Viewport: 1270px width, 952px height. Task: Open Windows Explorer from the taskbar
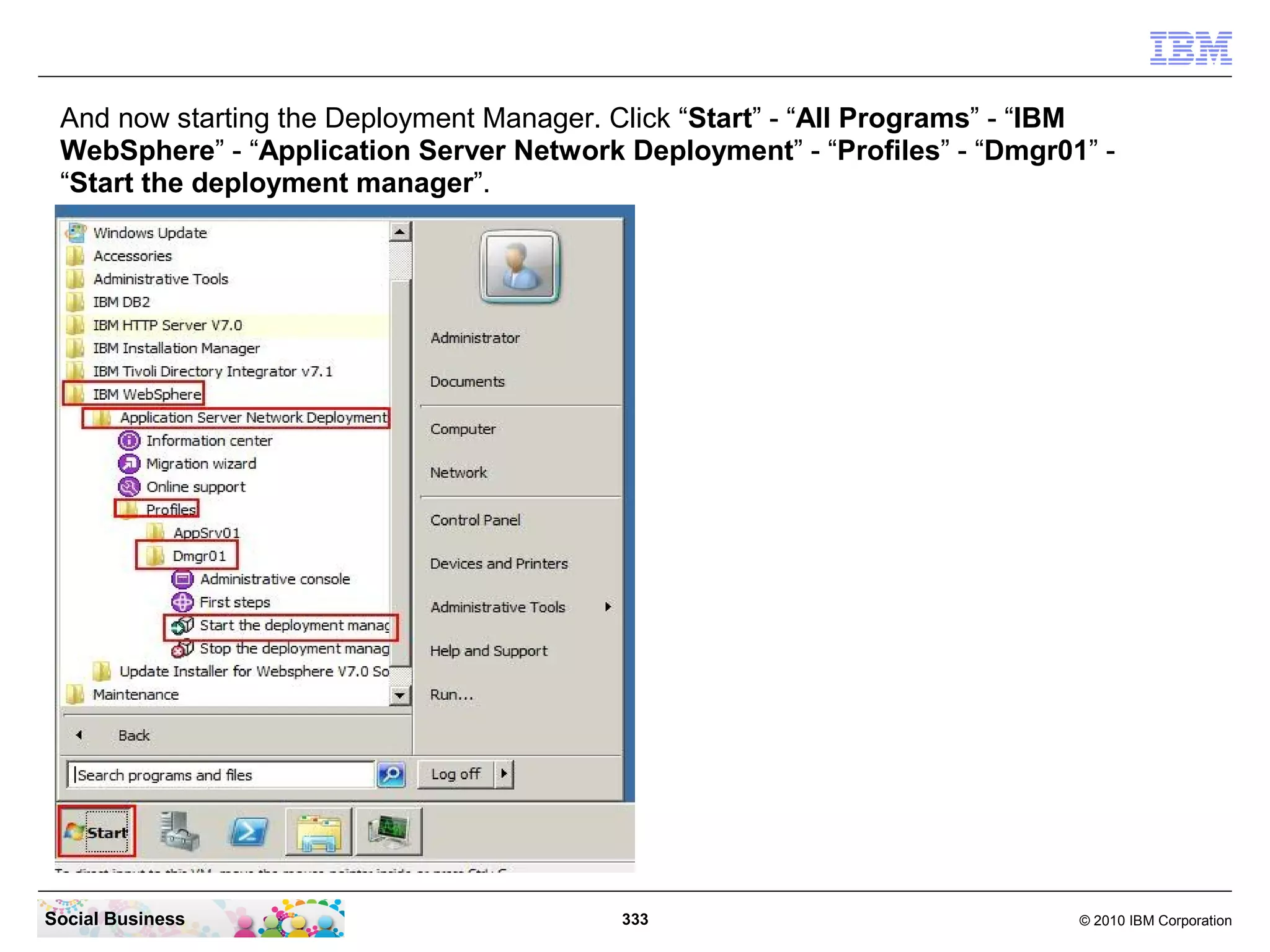click(319, 832)
